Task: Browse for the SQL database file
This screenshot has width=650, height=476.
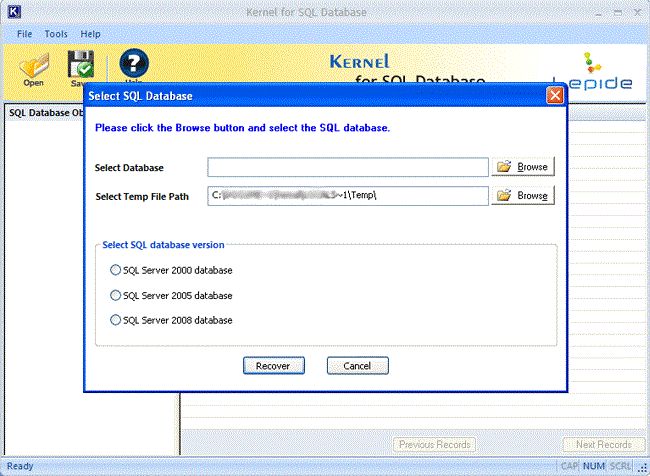Action: point(523,167)
